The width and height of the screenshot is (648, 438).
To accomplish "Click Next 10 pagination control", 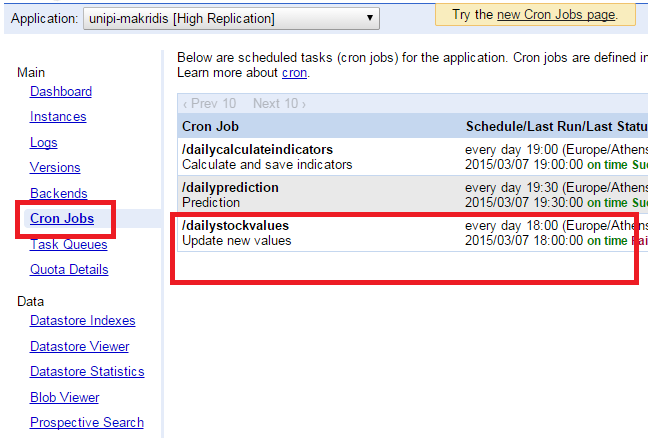I will pos(279,103).
